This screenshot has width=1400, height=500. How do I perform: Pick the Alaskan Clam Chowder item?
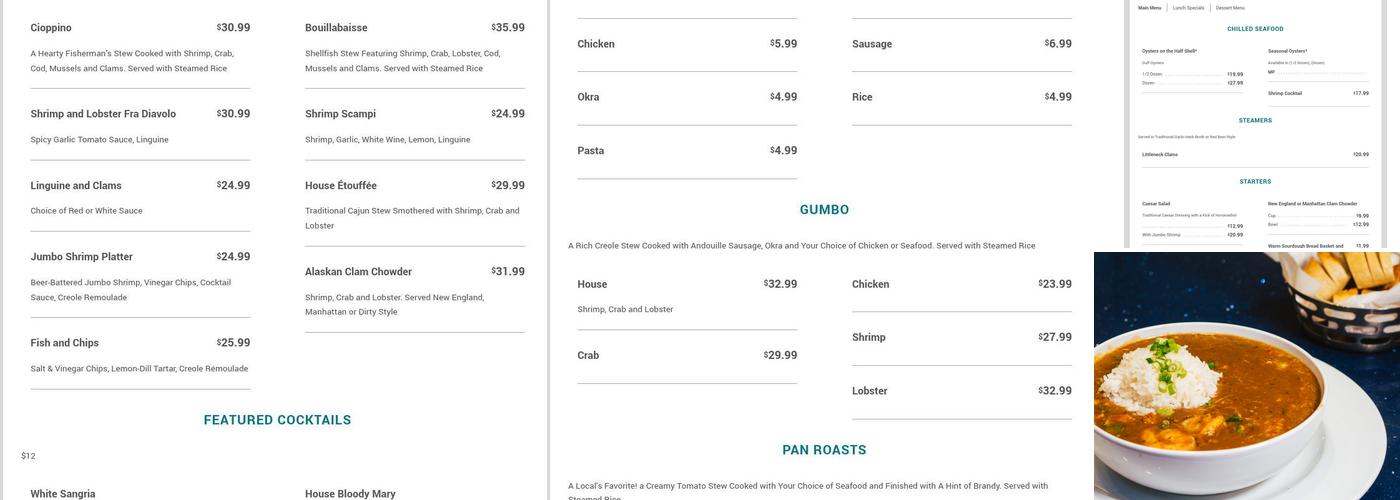click(x=358, y=272)
